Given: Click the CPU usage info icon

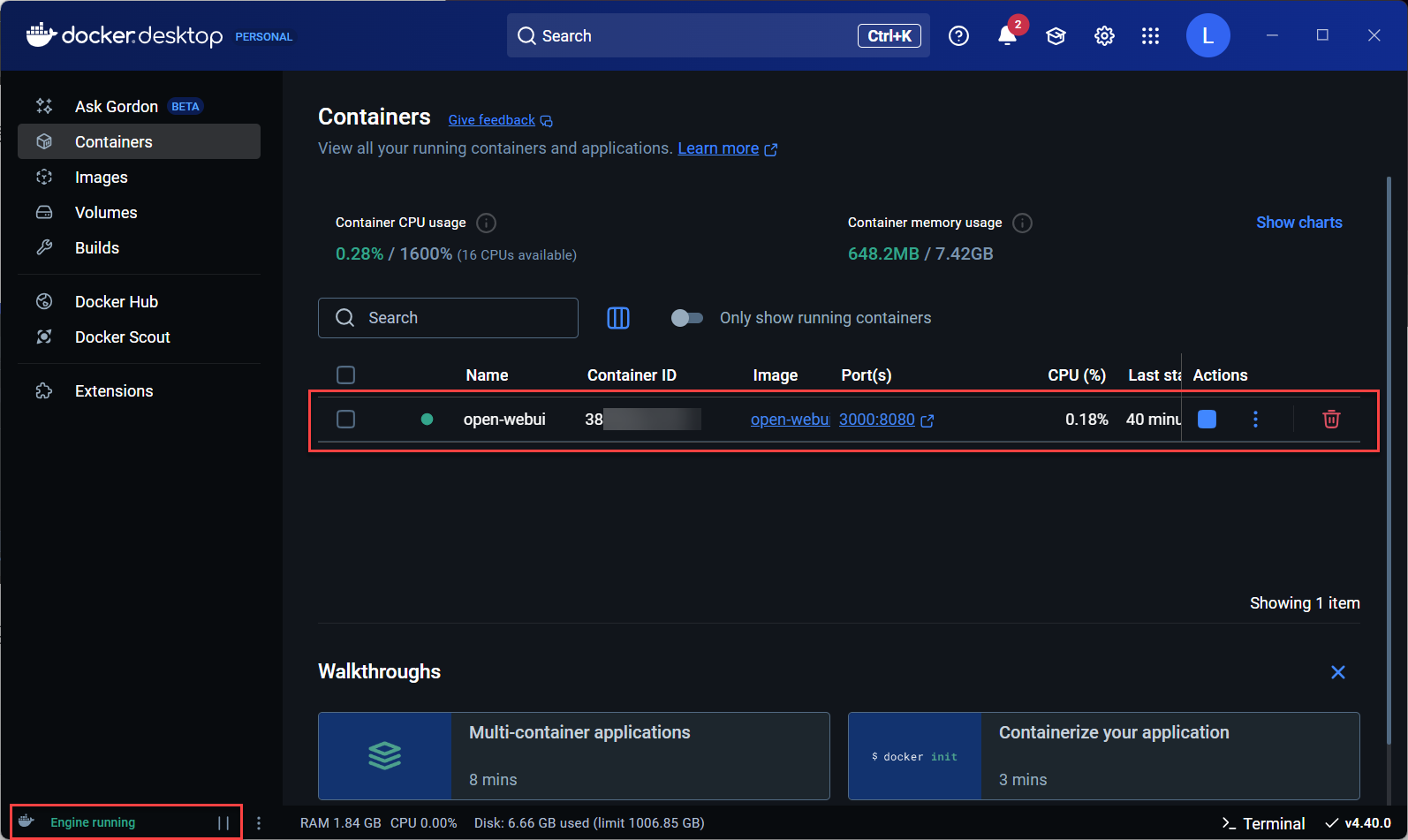Looking at the screenshot, I should (486, 223).
